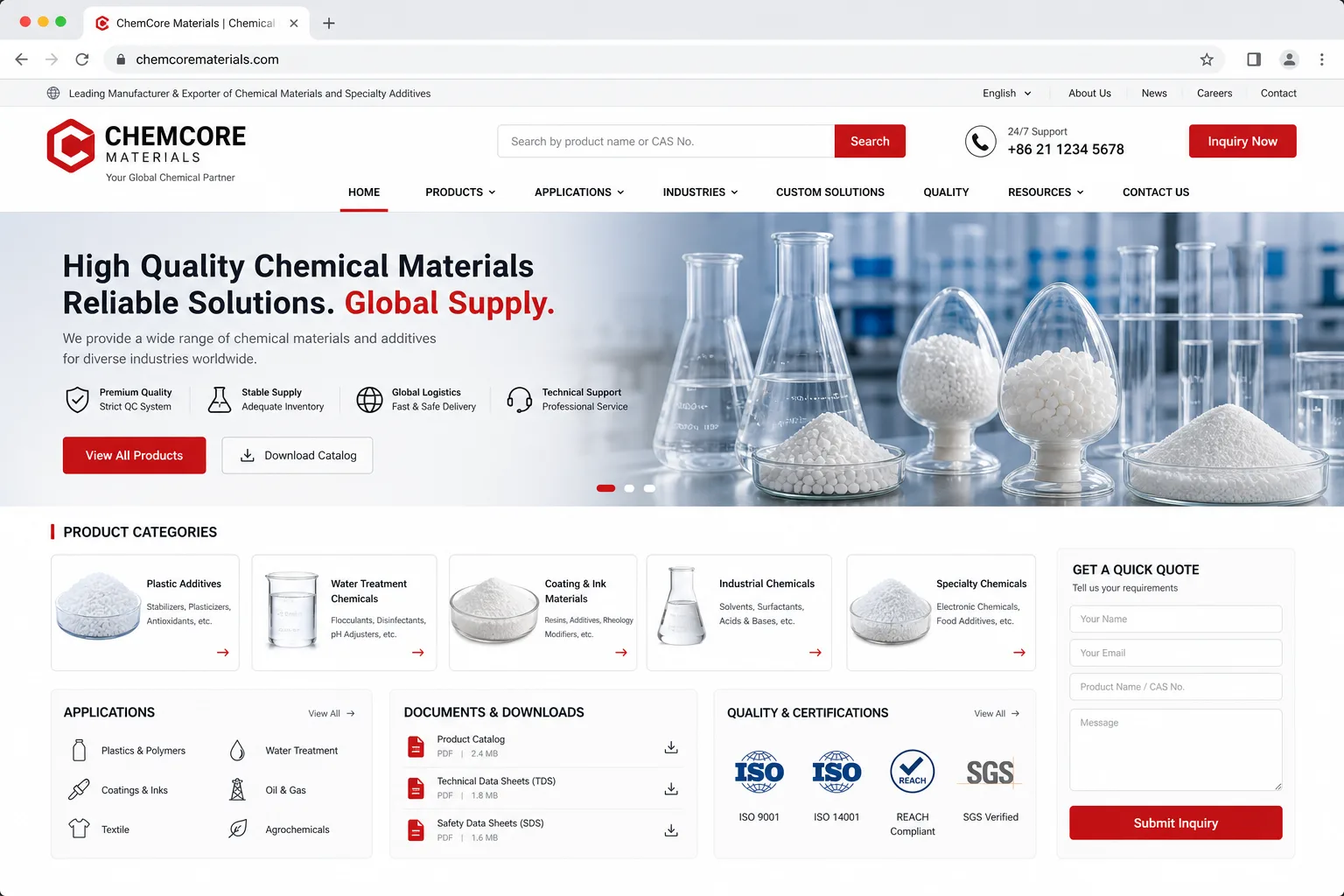Image resolution: width=1344 pixels, height=896 pixels.
Task: Expand the Products navigation menu
Action: coord(460,192)
